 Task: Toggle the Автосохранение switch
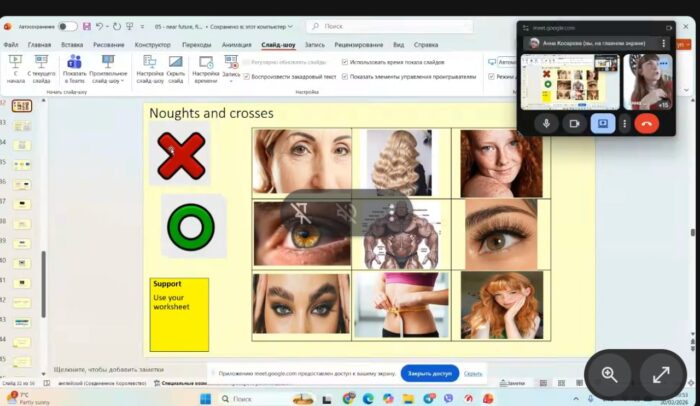click(67, 26)
